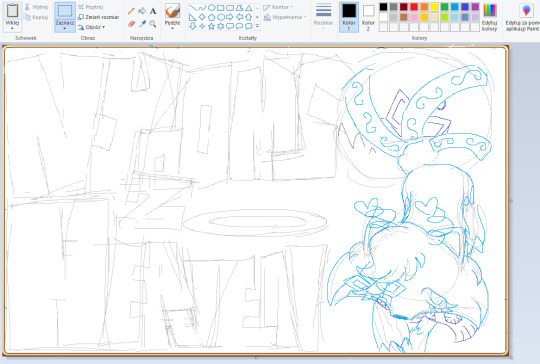Expand the shapes gallery more arrow
540x364 pixels.
pyautogui.click(x=257, y=26)
